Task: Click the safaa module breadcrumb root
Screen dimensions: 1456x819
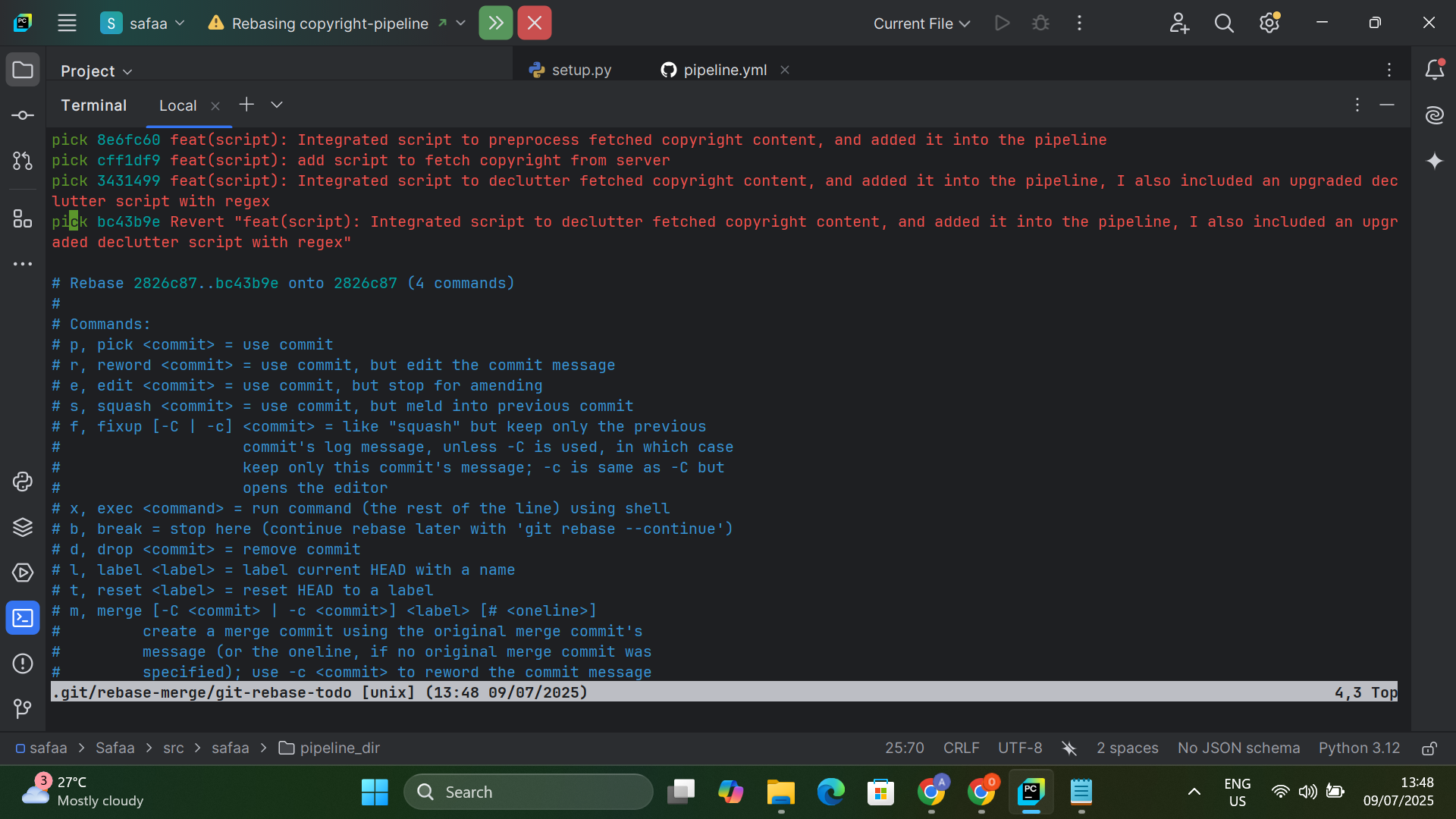Action: (41, 748)
